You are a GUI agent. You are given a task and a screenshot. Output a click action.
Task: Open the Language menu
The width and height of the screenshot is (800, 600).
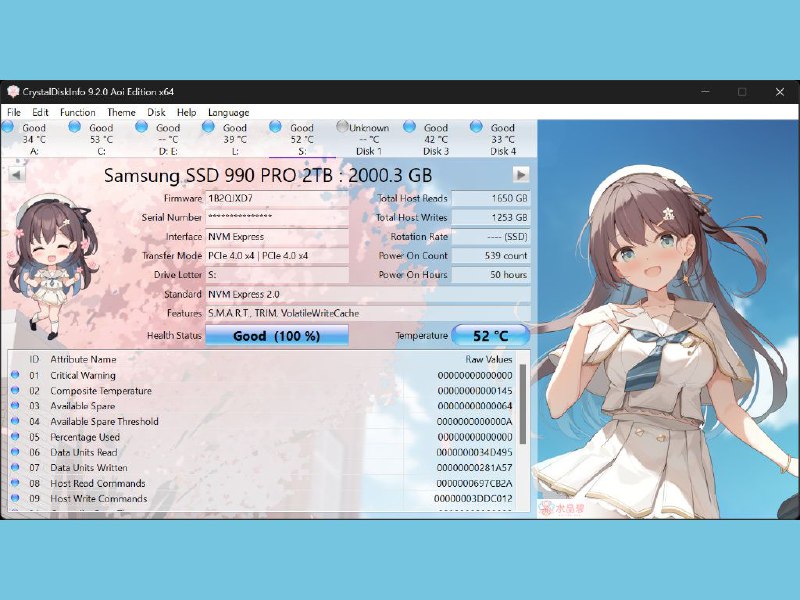(x=229, y=112)
